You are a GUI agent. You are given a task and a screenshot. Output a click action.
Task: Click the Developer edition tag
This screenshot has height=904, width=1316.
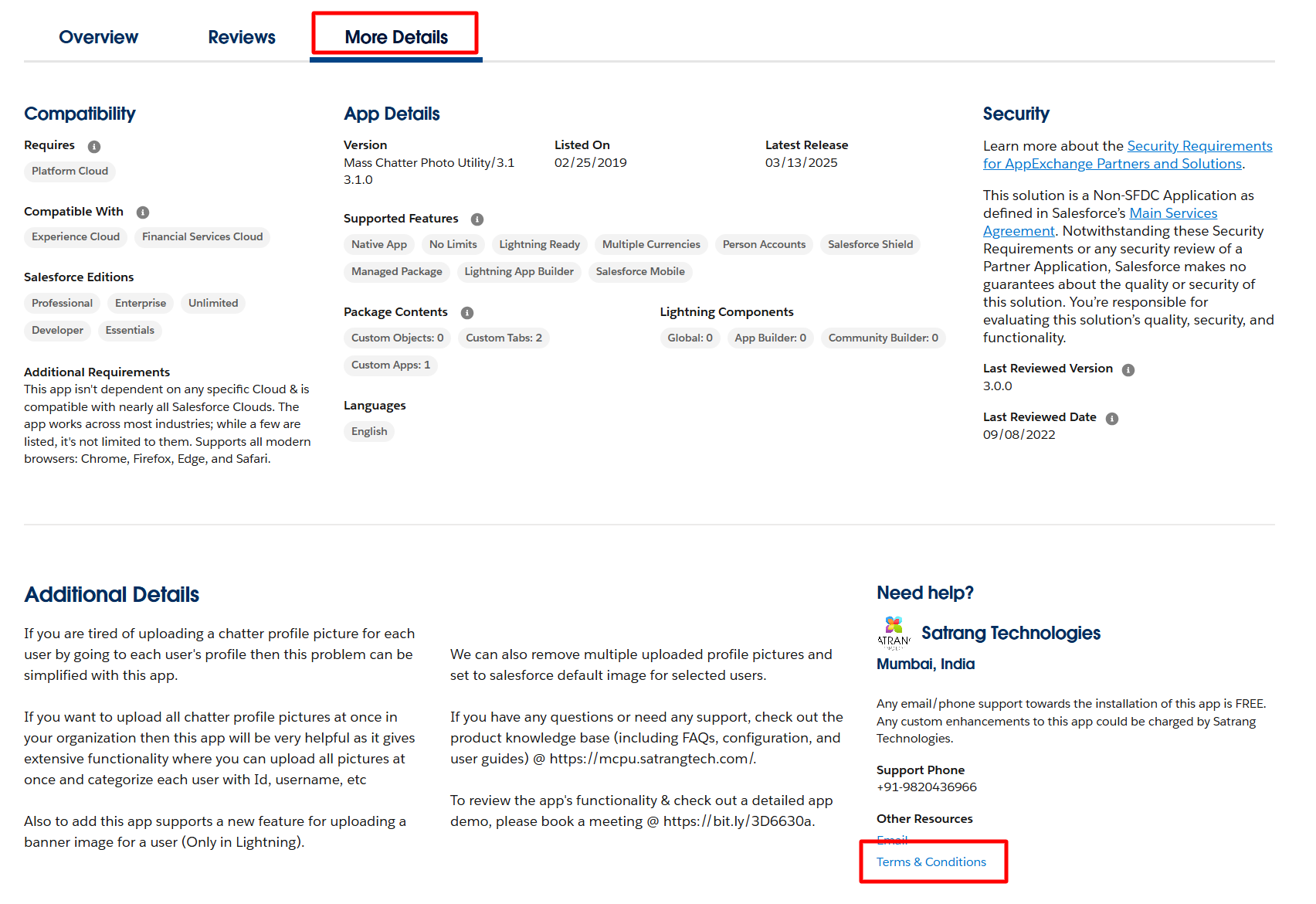point(57,331)
